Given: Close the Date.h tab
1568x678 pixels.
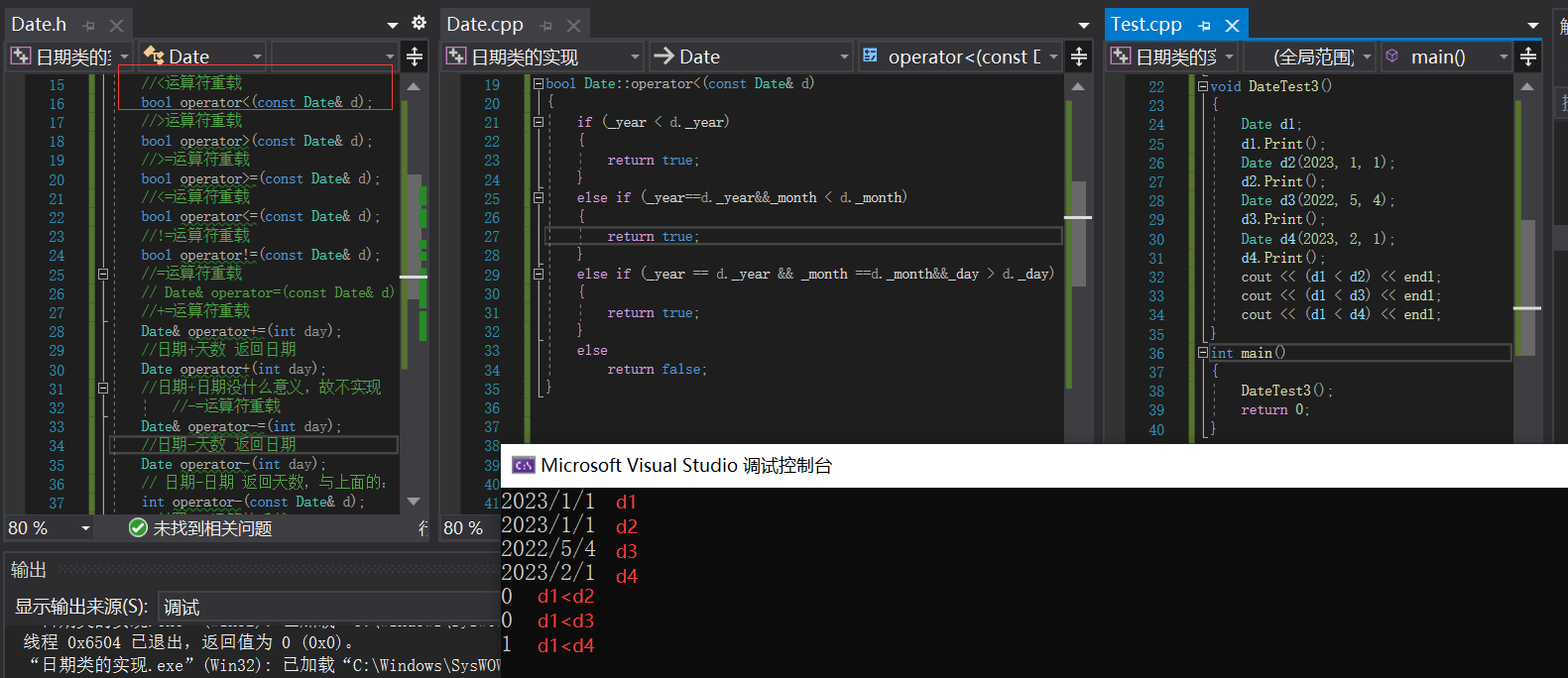Looking at the screenshot, I should (116, 25).
